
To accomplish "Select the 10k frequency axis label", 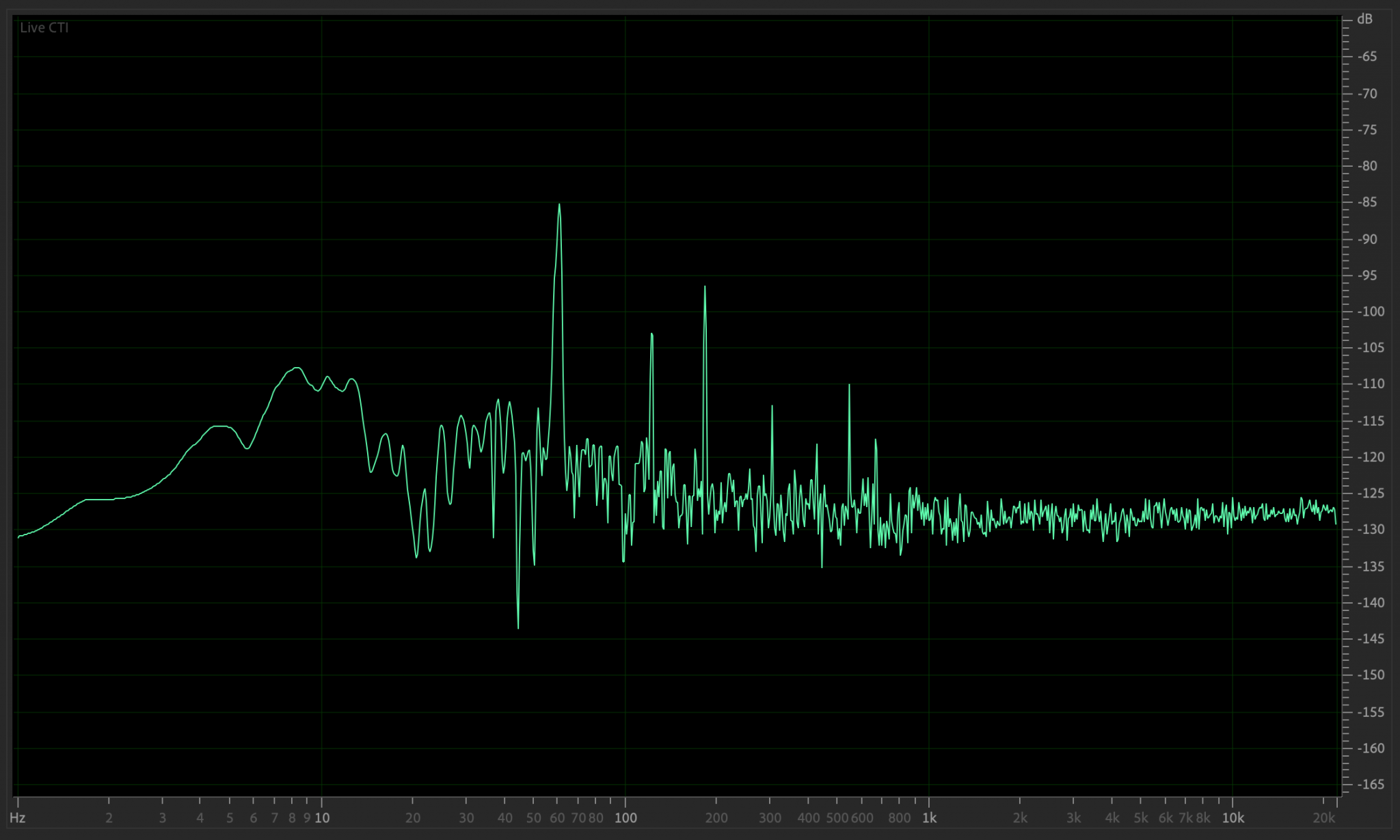I will coord(1233,817).
